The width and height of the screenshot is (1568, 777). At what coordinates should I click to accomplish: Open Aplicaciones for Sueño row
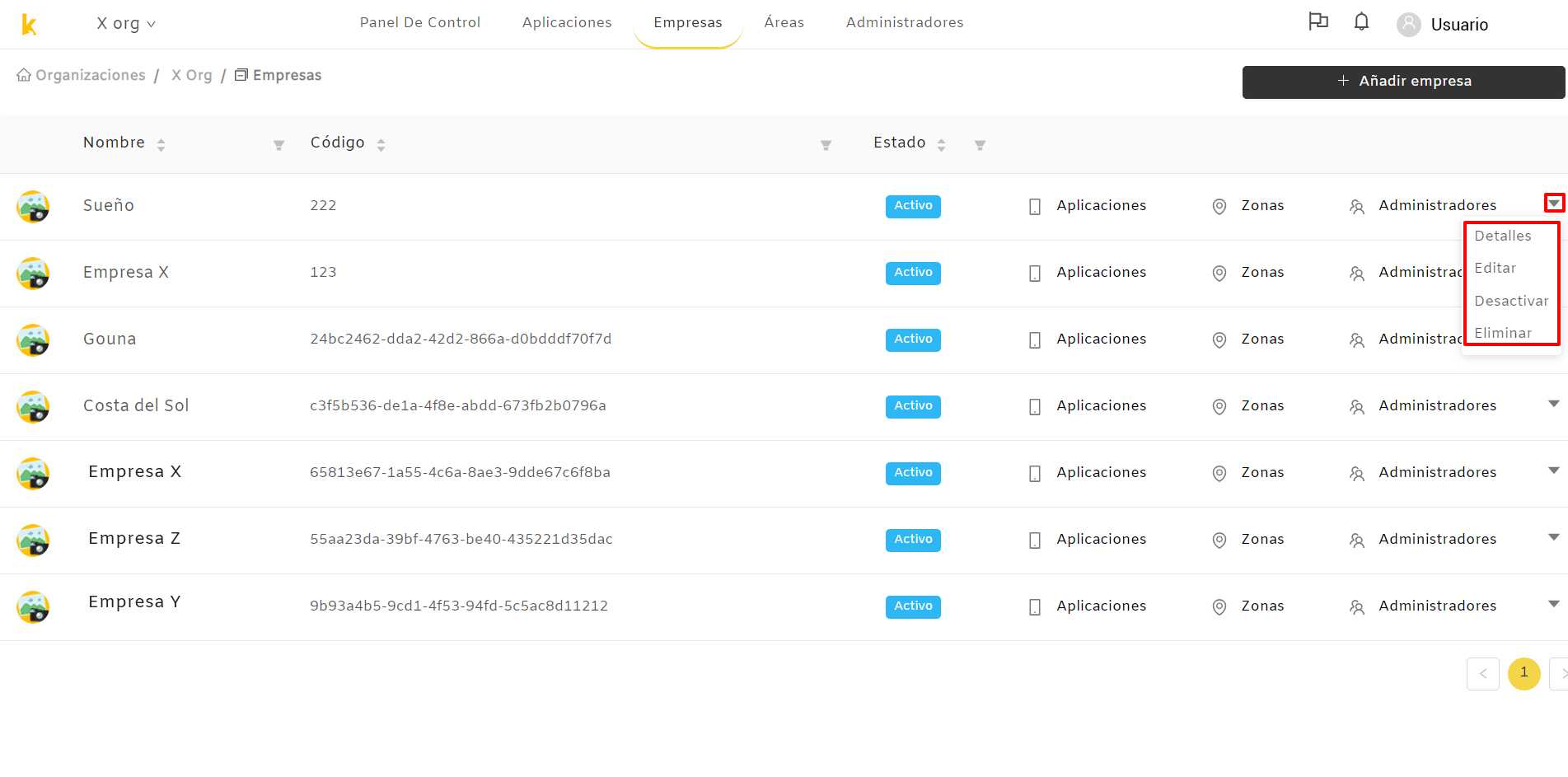pos(1088,206)
